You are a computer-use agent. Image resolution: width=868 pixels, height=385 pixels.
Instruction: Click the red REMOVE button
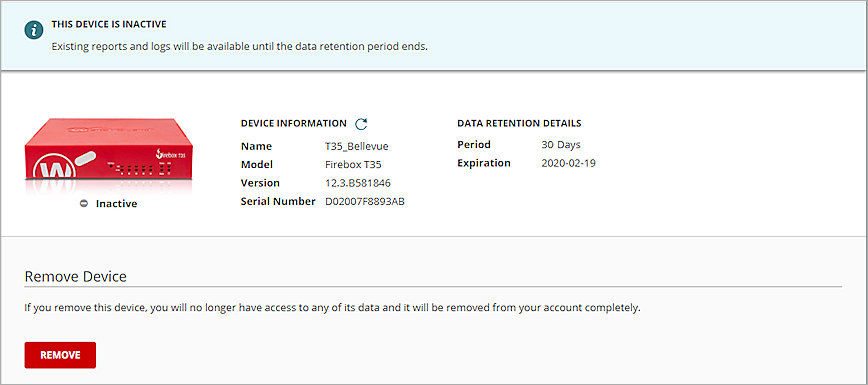coord(60,355)
